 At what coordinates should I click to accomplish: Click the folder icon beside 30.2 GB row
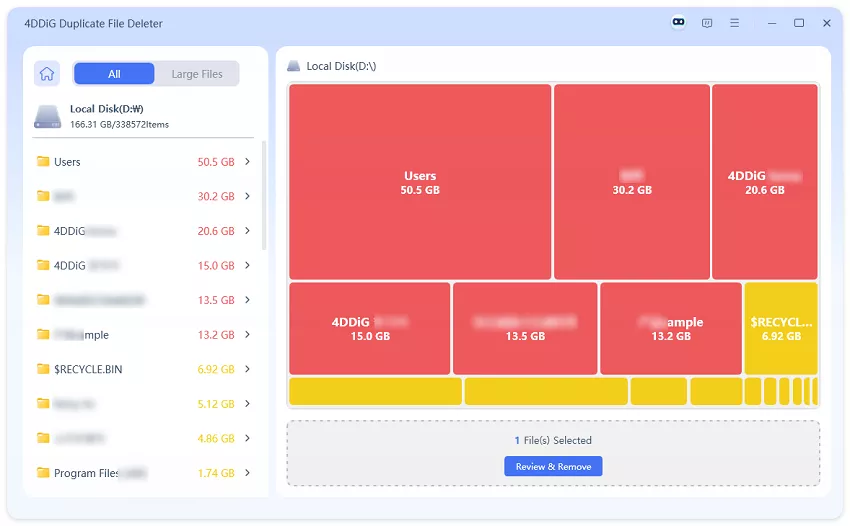click(43, 196)
